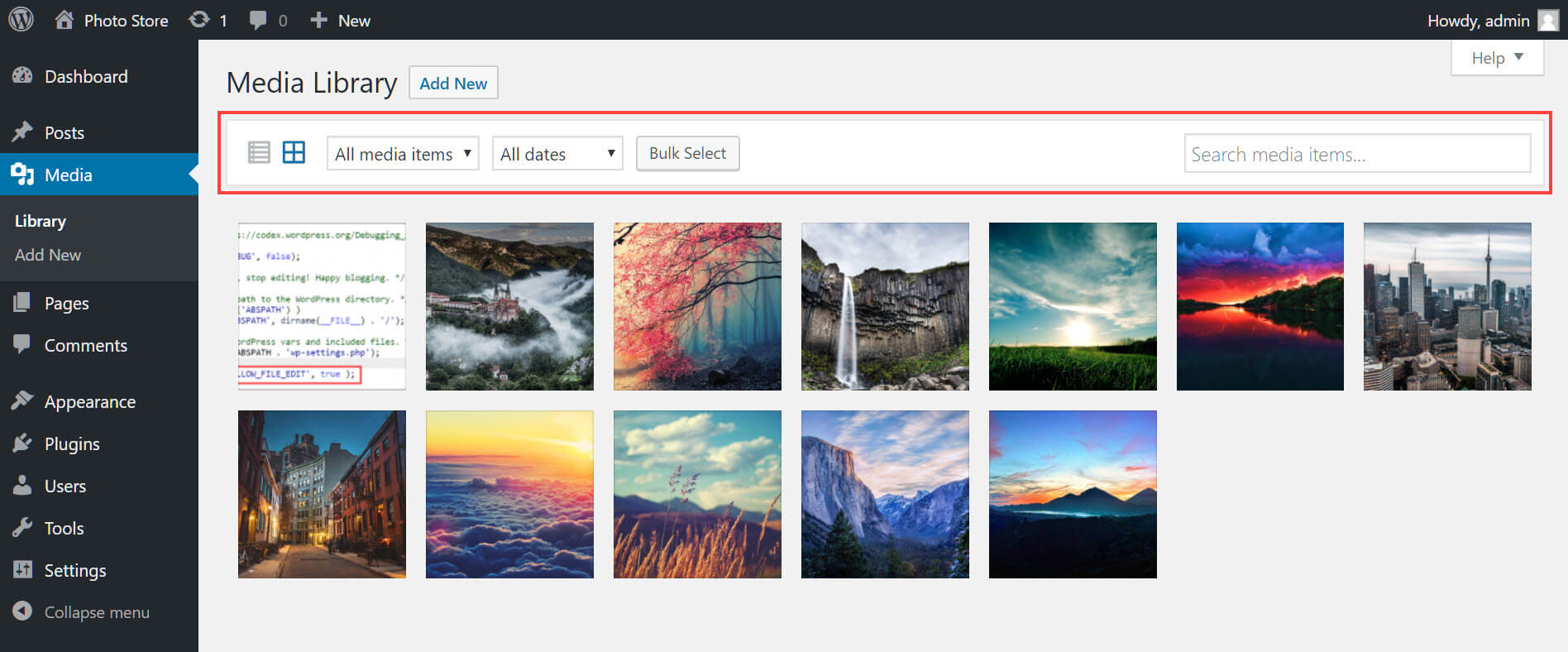Open the All dates dropdown
The image size is (1568, 652).
[x=557, y=153]
